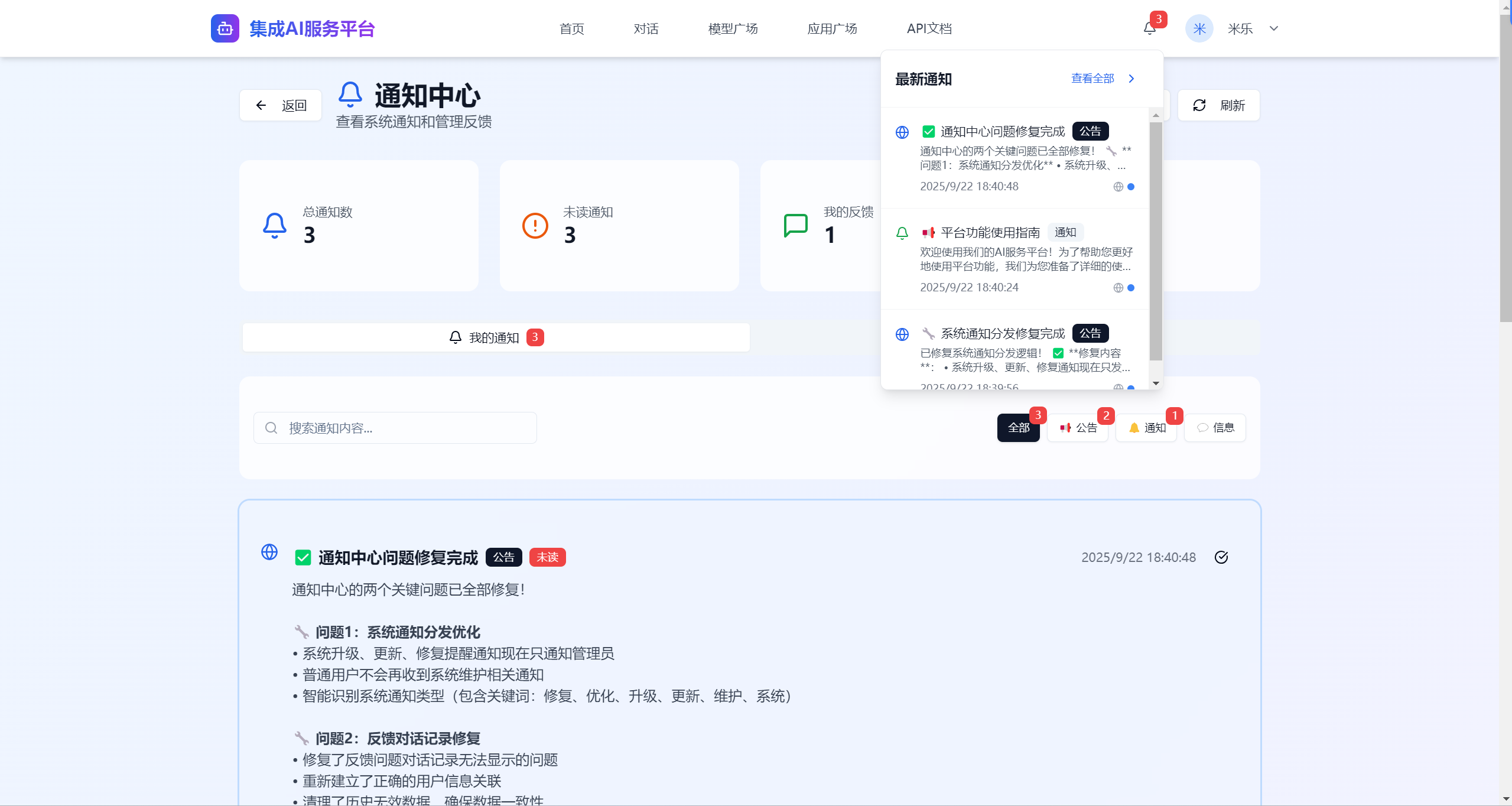Click the popup scrollbar thumb
This screenshot has width=1512, height=806.
(1156, 241)
